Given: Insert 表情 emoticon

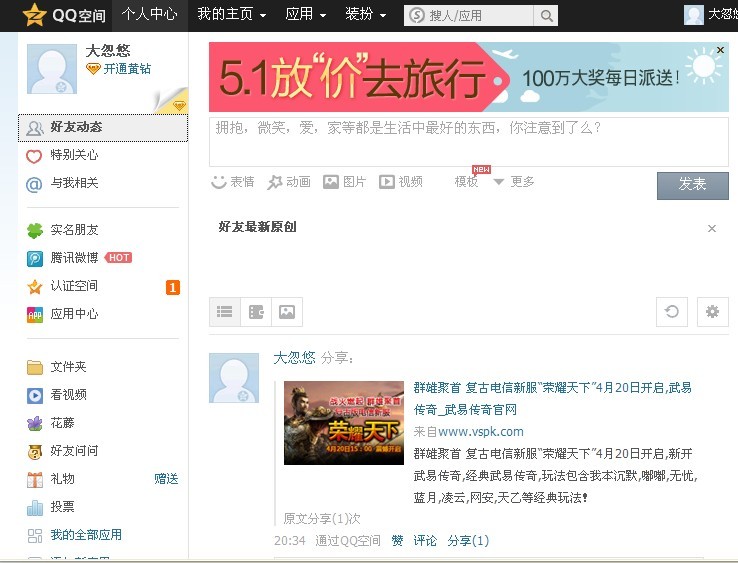Looking at the screenshot, I should click(x=233, y=182).
